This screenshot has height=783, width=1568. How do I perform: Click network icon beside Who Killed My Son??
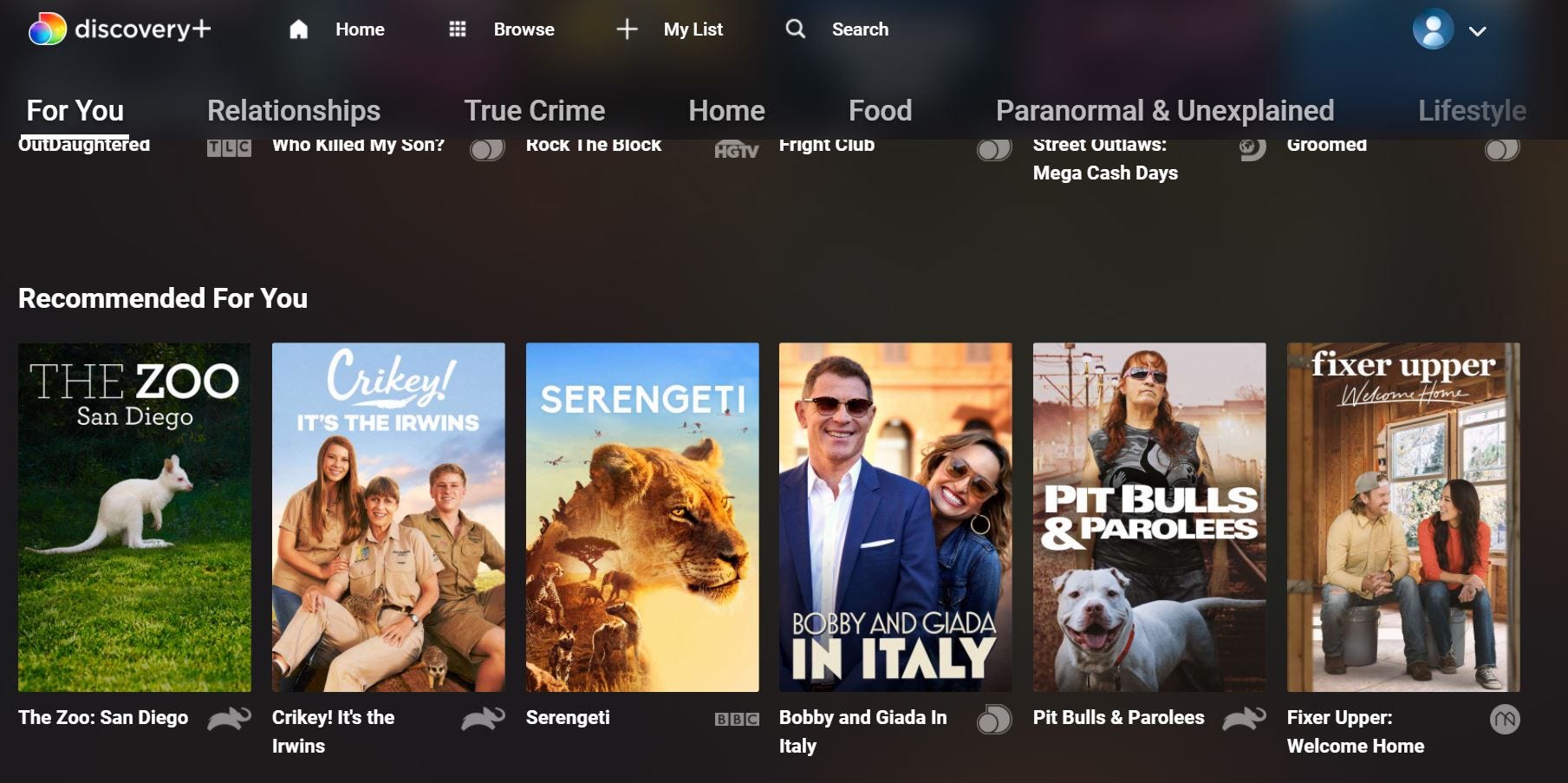click(x=487, y=149)
